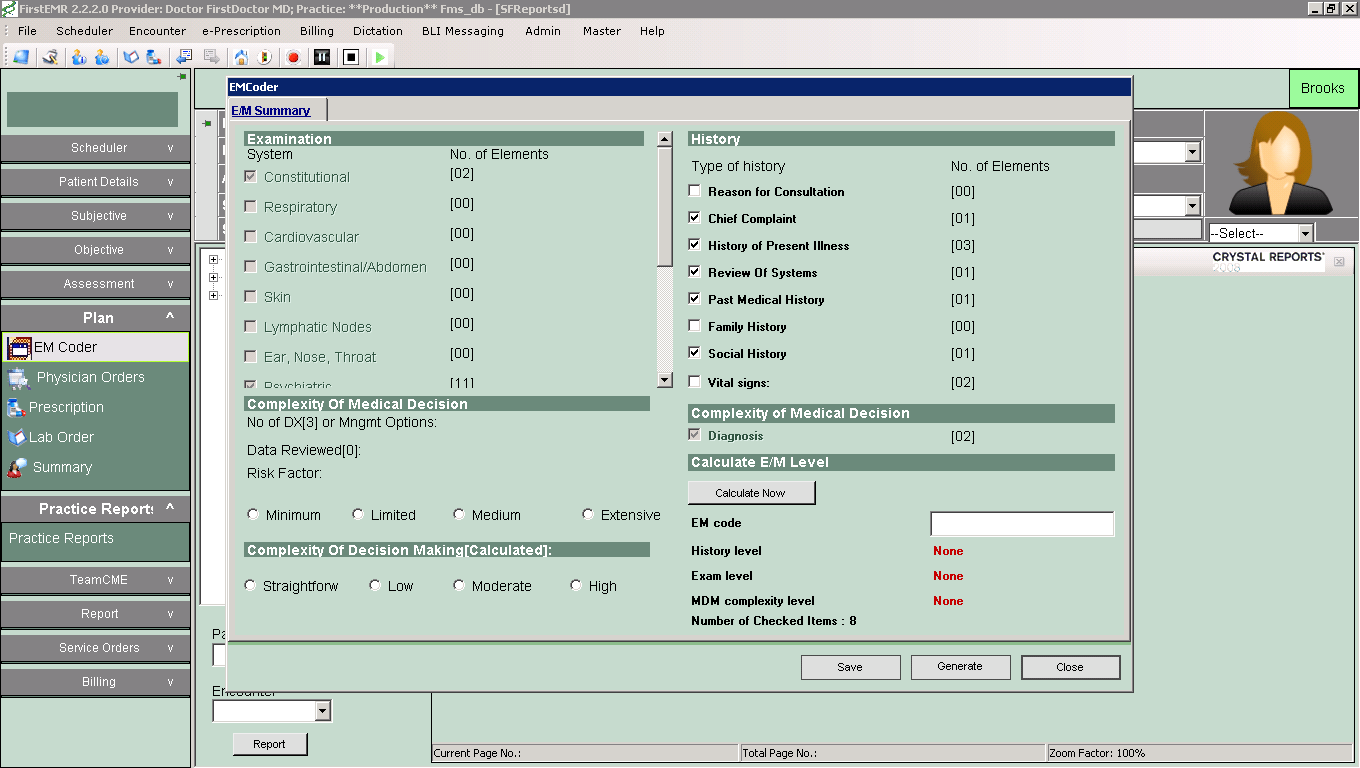The width and height of the screenshot is (1360, 768).
Task: Select the EM Coder icon in the Plan panel
Action: click(x=20, y=347)
